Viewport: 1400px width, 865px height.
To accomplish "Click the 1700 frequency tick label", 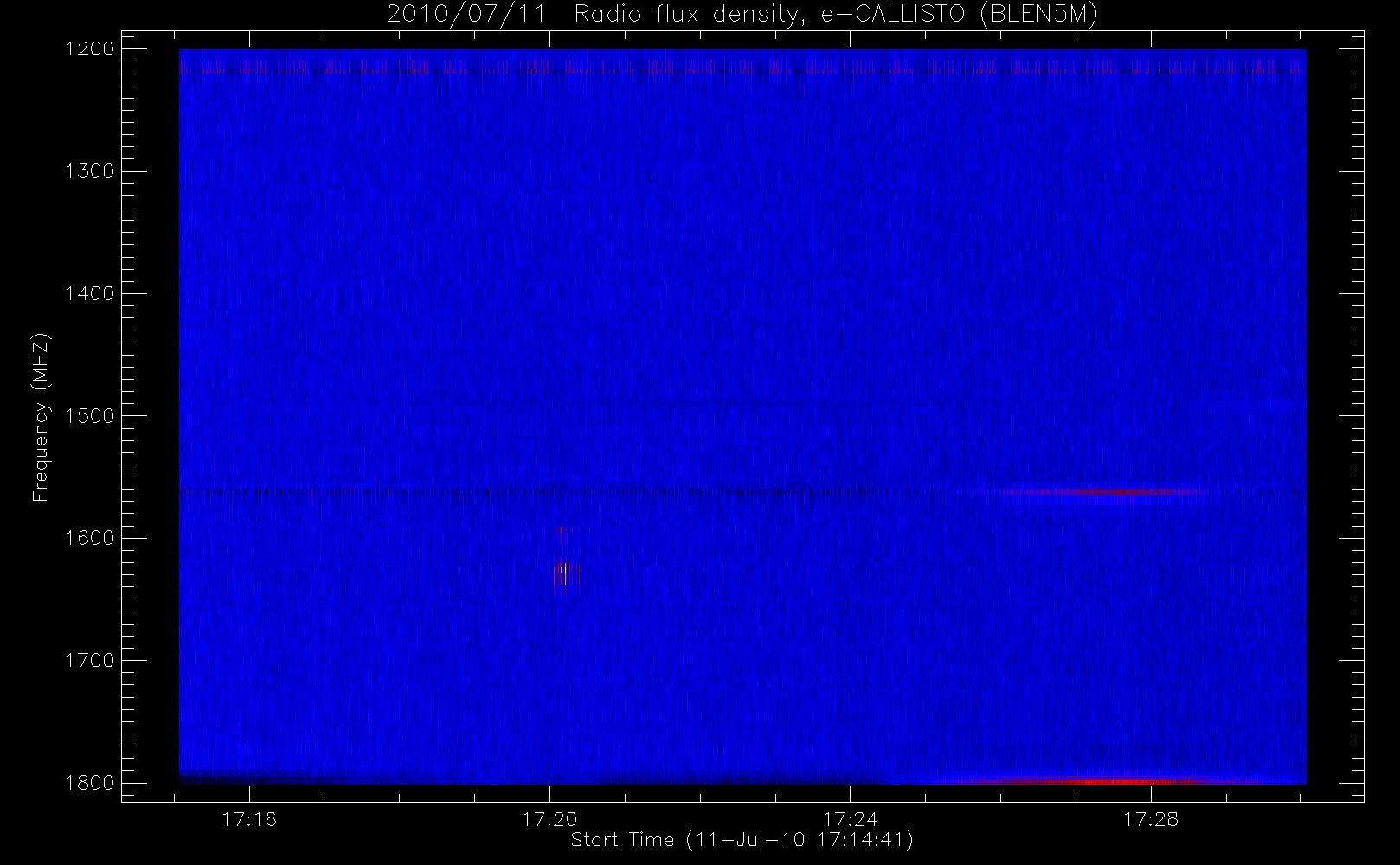I will (x=90, y=660).
